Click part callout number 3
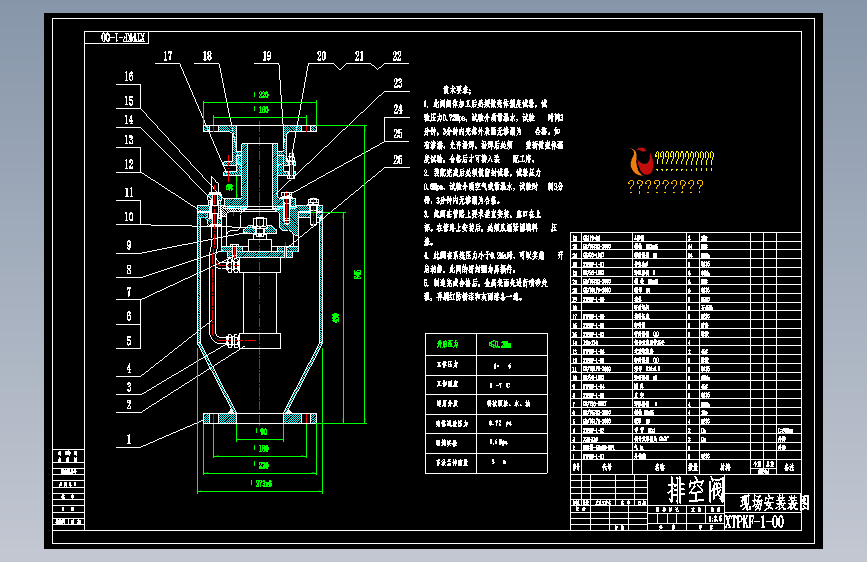Screen dimensions: 867x562 pyautogui.click(x=129, y=387)
